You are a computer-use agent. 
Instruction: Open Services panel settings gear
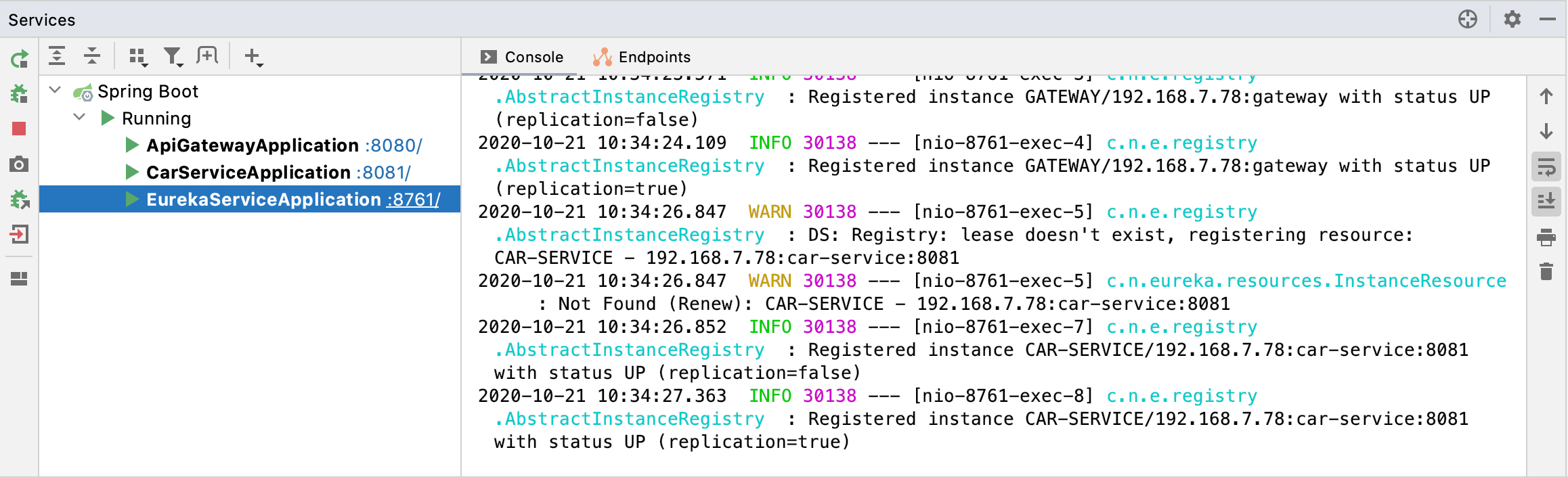1512,19
